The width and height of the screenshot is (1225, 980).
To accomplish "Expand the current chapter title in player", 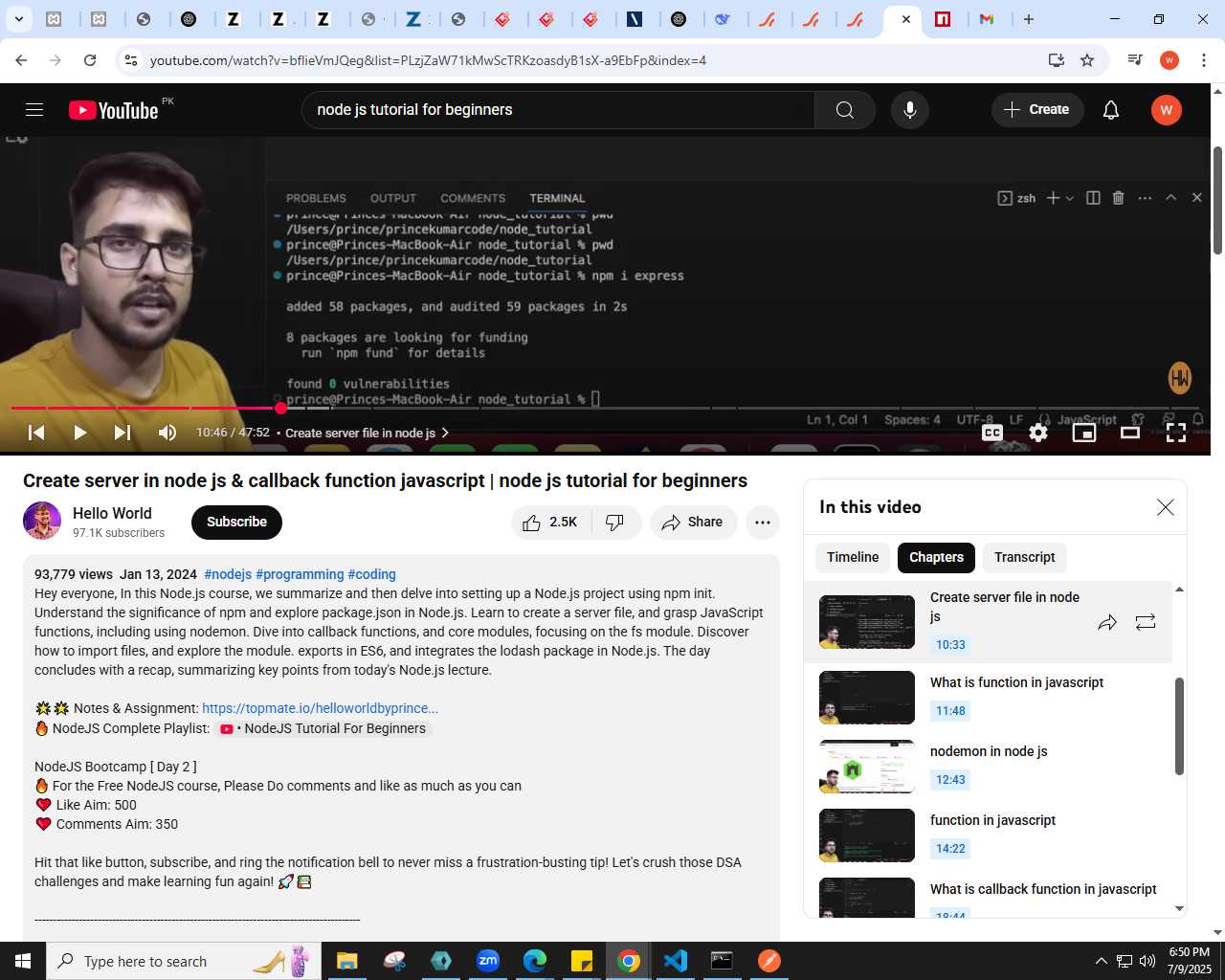I will coord(367,433).
